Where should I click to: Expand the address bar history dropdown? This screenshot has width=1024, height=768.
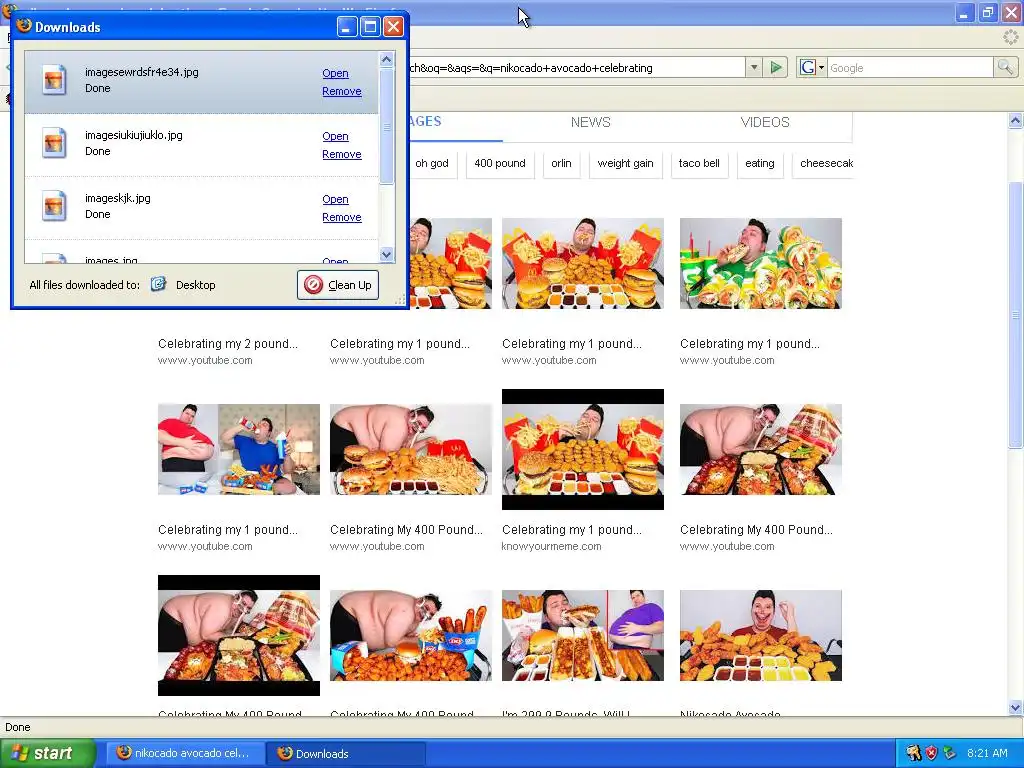tap(754, 67)
